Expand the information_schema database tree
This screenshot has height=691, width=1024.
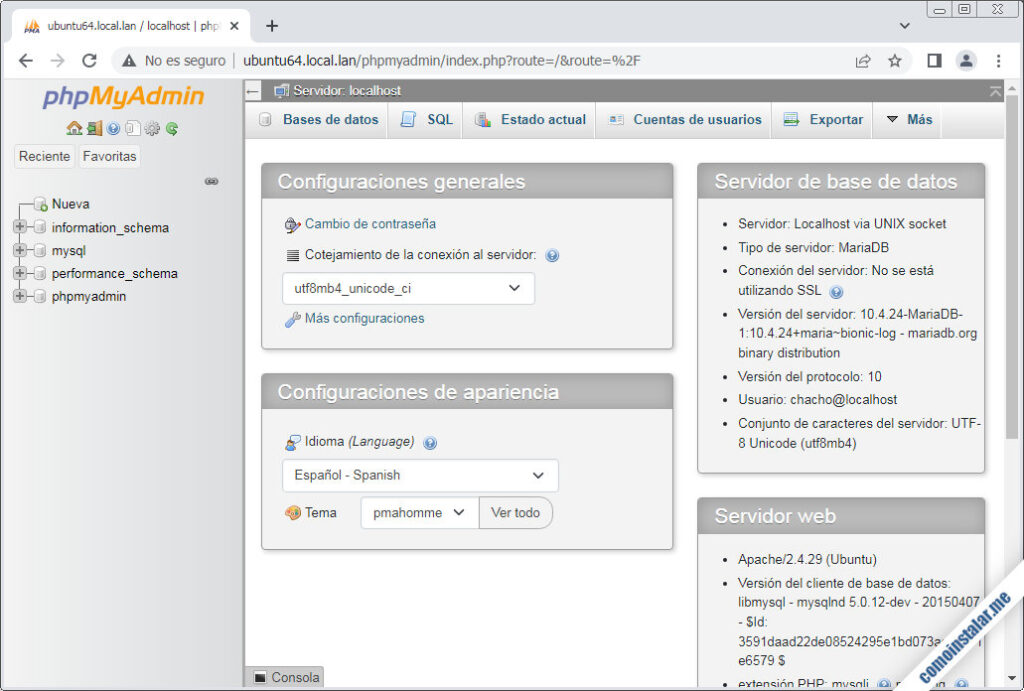[19, 227]
